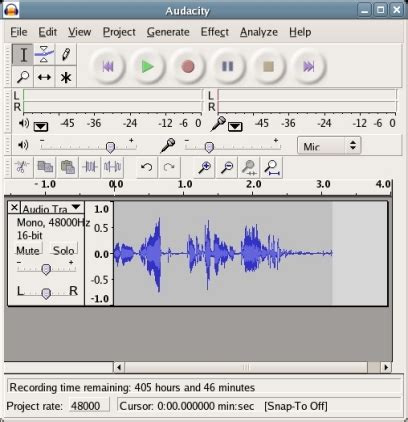Copy selection using the Copy icon
Viewport: 408px width, 422px height.
45,167
